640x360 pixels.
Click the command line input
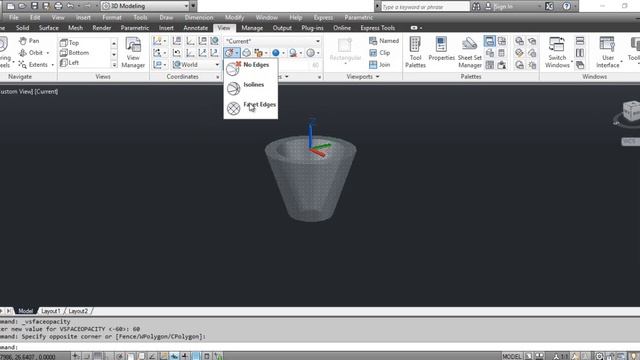[320, 347]
